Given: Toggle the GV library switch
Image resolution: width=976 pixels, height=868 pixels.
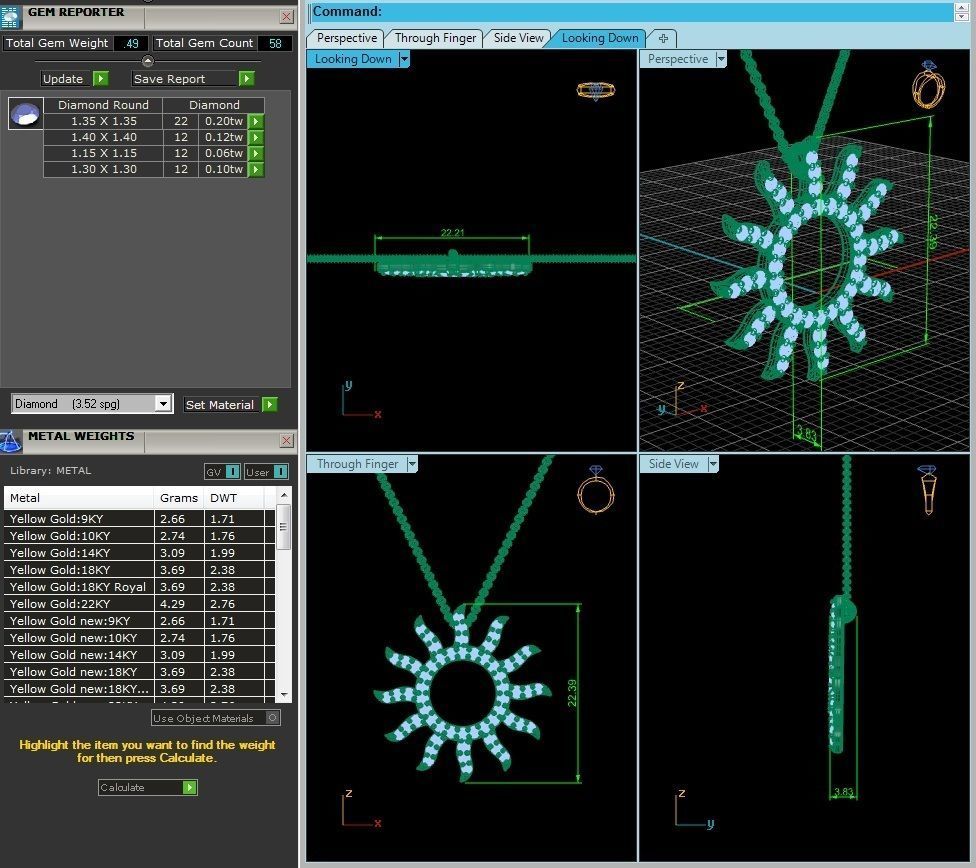Looking at the screenshot, I should [x=232, y=472].
